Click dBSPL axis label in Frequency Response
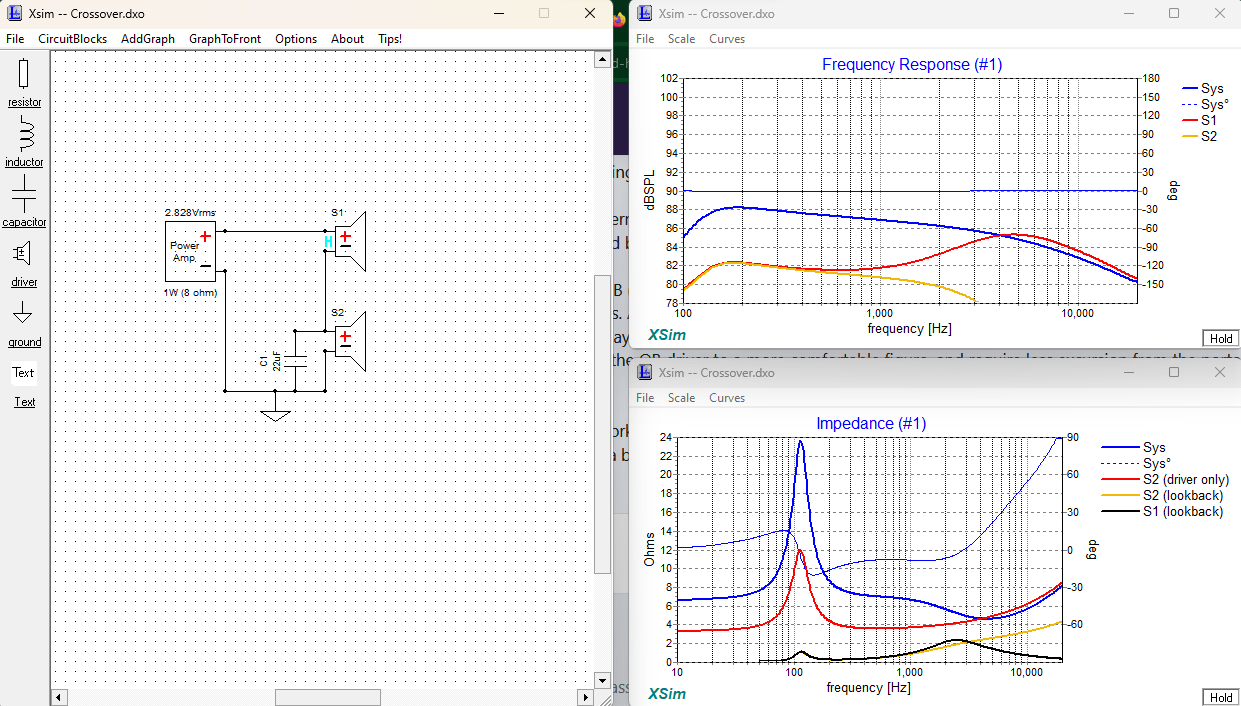Viewport: 1241px width, 706px height. point(649,190)
